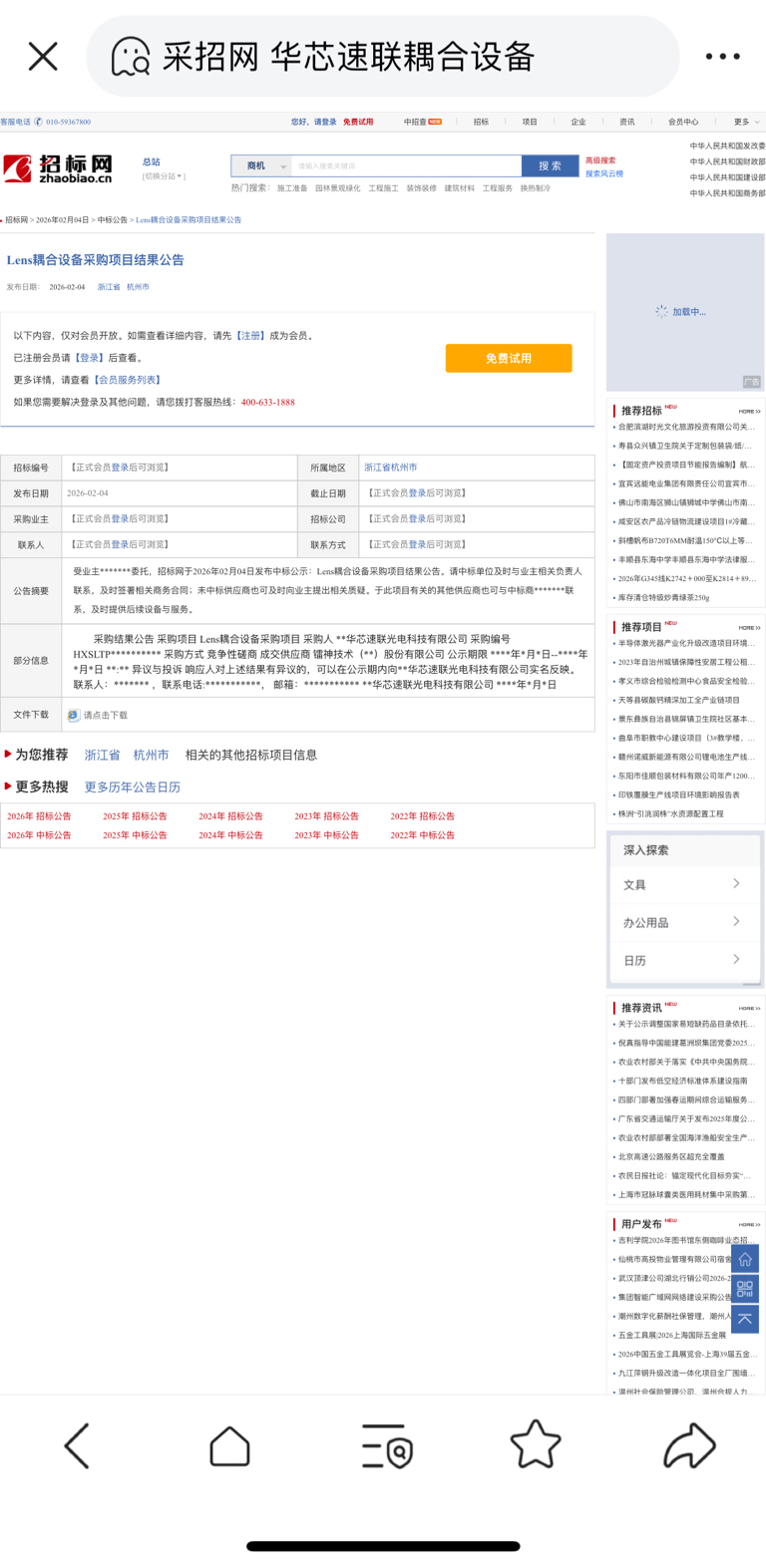766x1568 pixels.
Task: Click 请点击下载 download link
Action: tap(105, 715)
